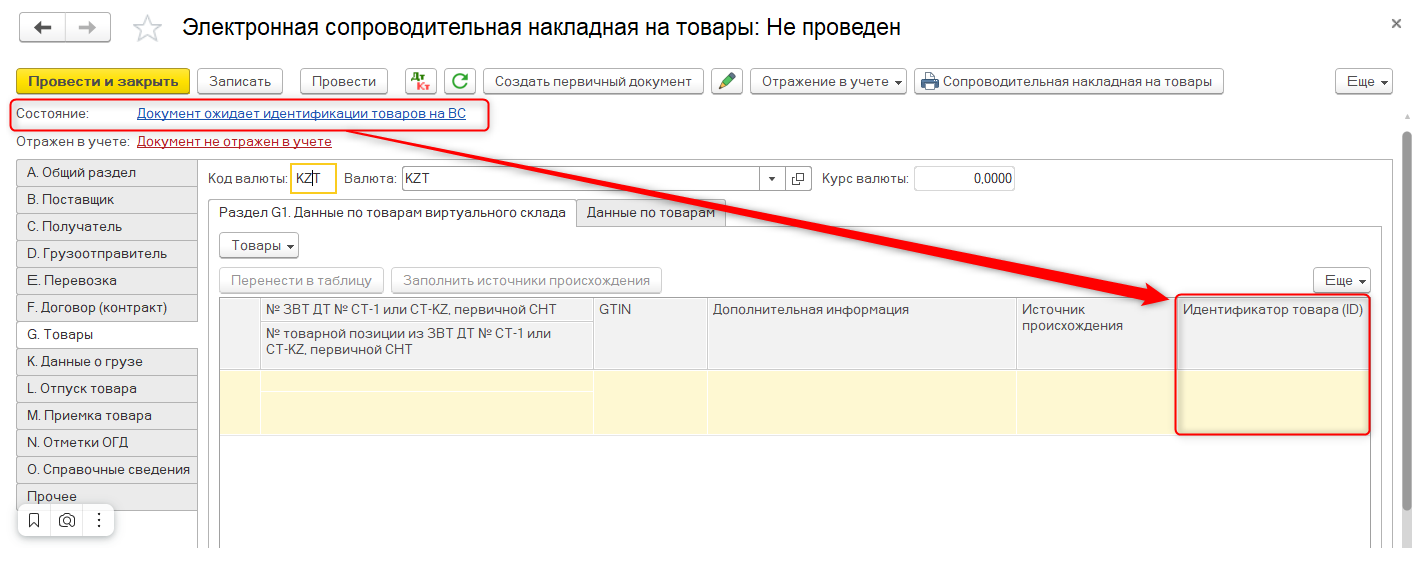
Task: Click the back navigation arrow
Action: point(42,27)
